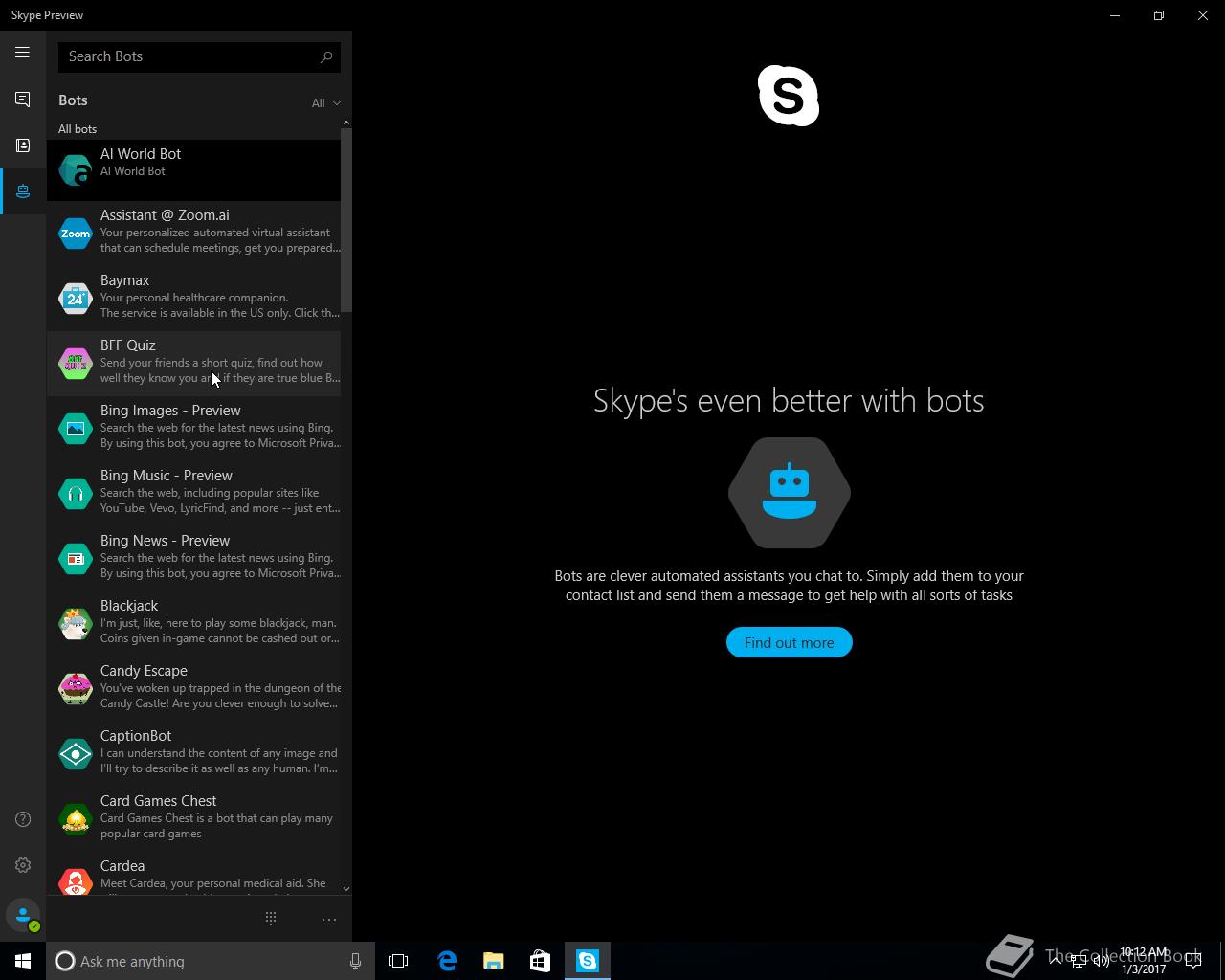
Task: Open Skype settings gear icon
Action: [x=23, y=865]
